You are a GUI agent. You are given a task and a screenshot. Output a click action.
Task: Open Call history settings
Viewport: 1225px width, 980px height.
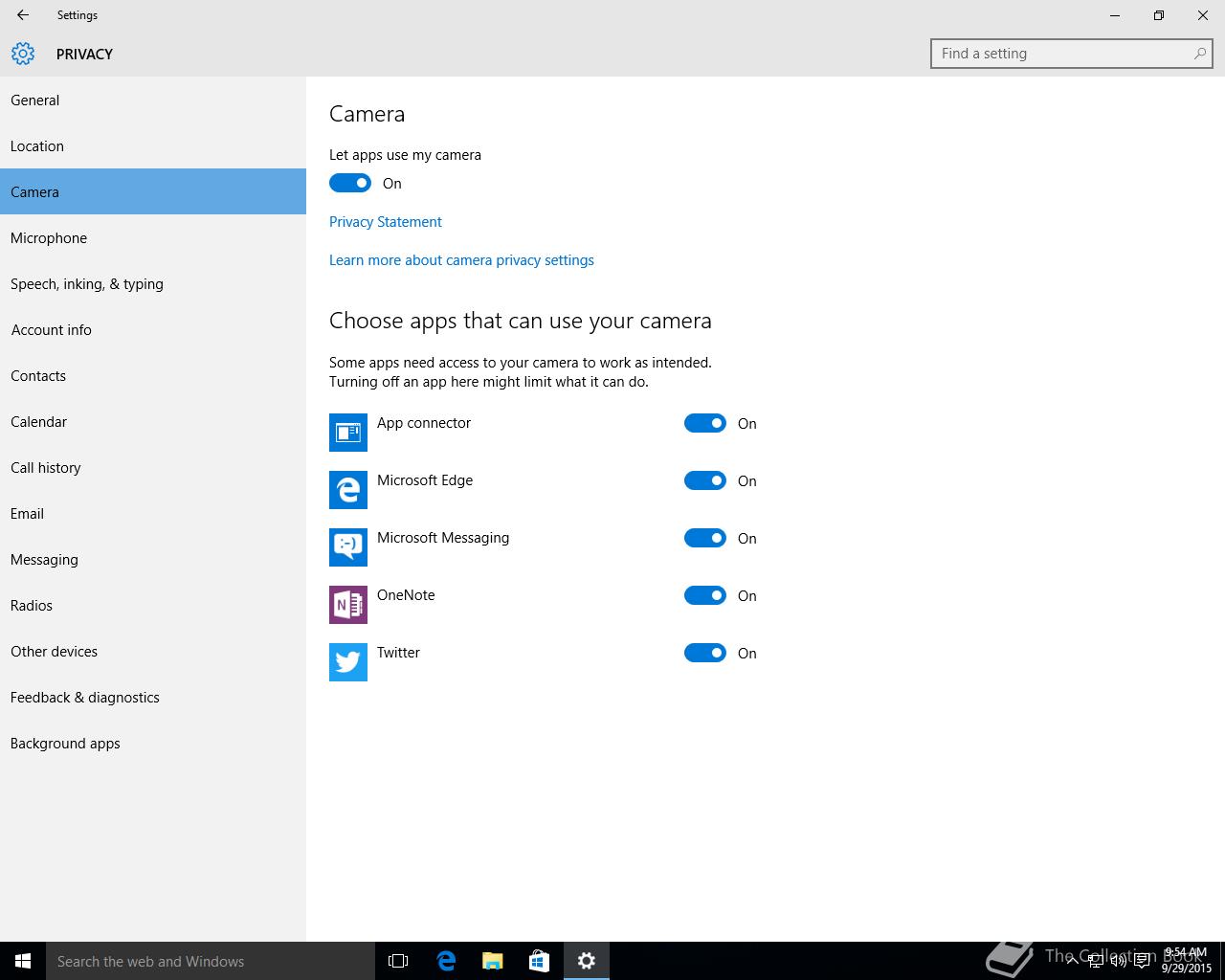tap(153, 467)
